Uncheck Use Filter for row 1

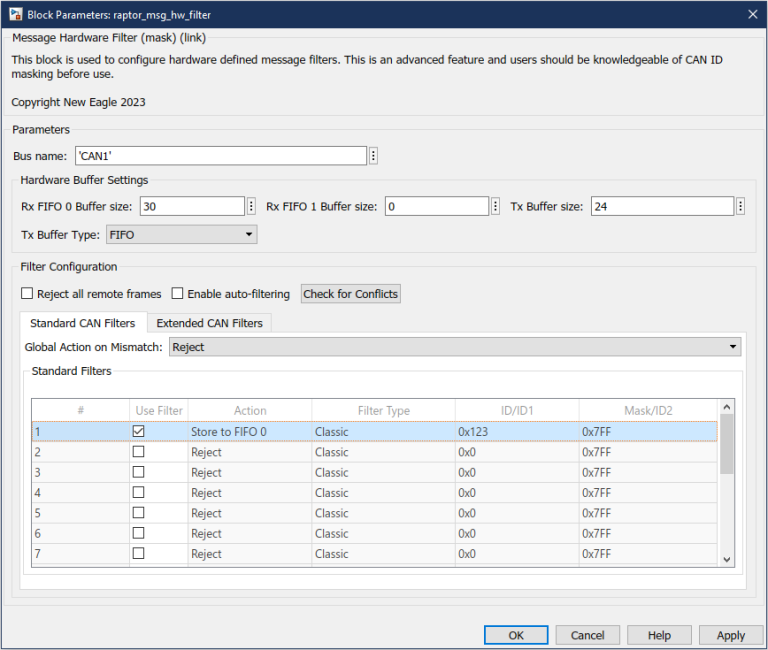138,431
